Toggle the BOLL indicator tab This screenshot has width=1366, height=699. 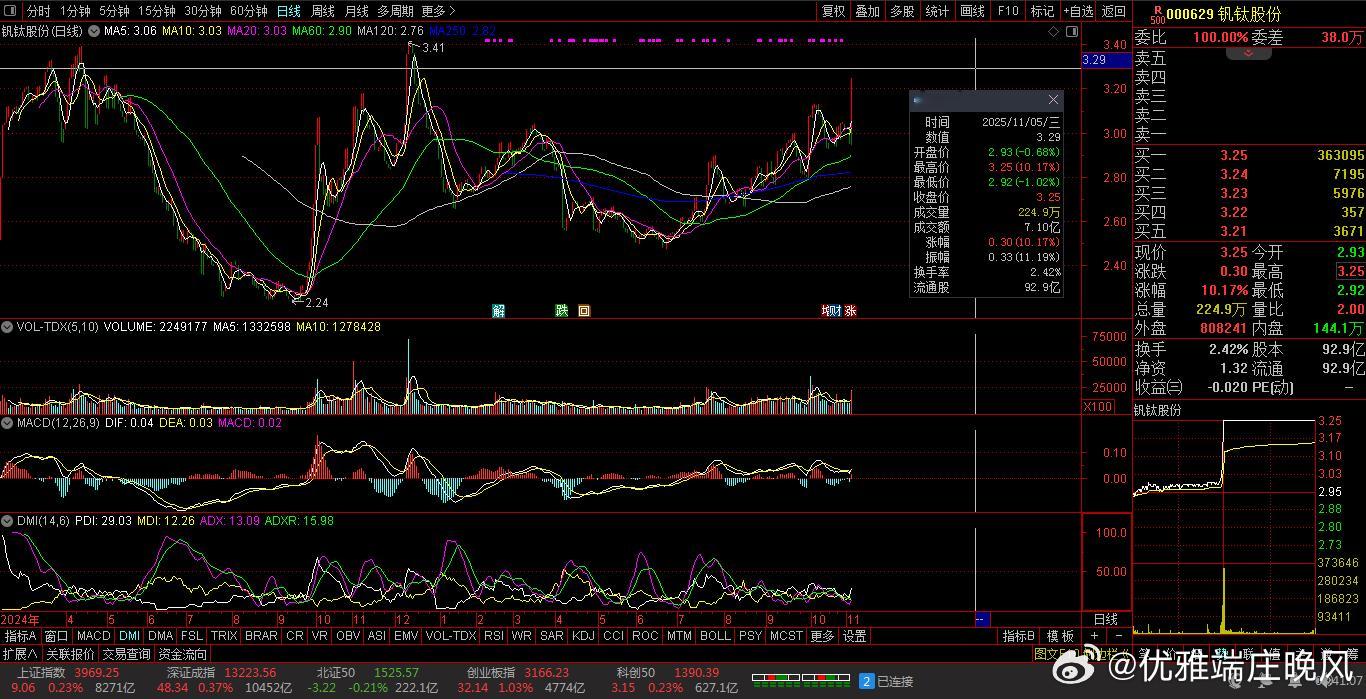[x=715, y=636]
